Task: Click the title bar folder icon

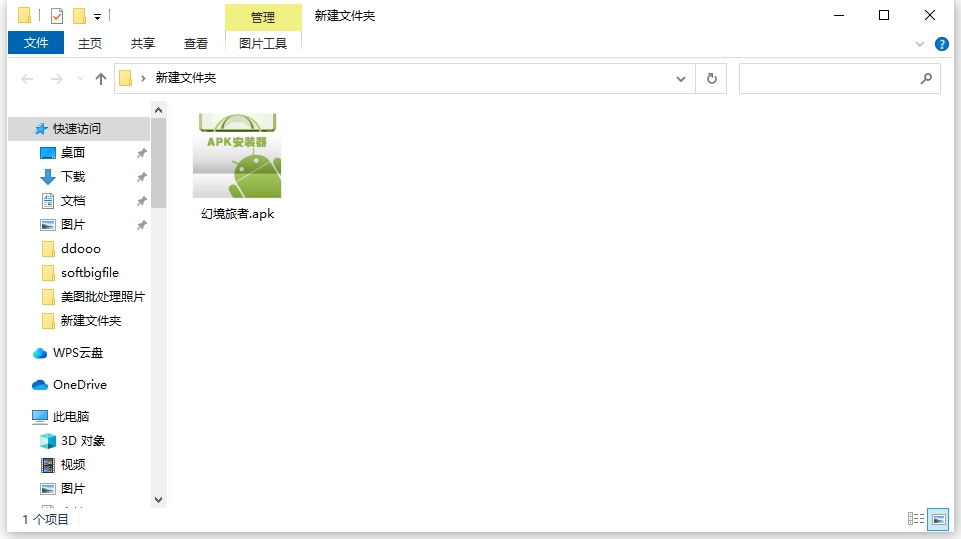Action: point(25,15)
